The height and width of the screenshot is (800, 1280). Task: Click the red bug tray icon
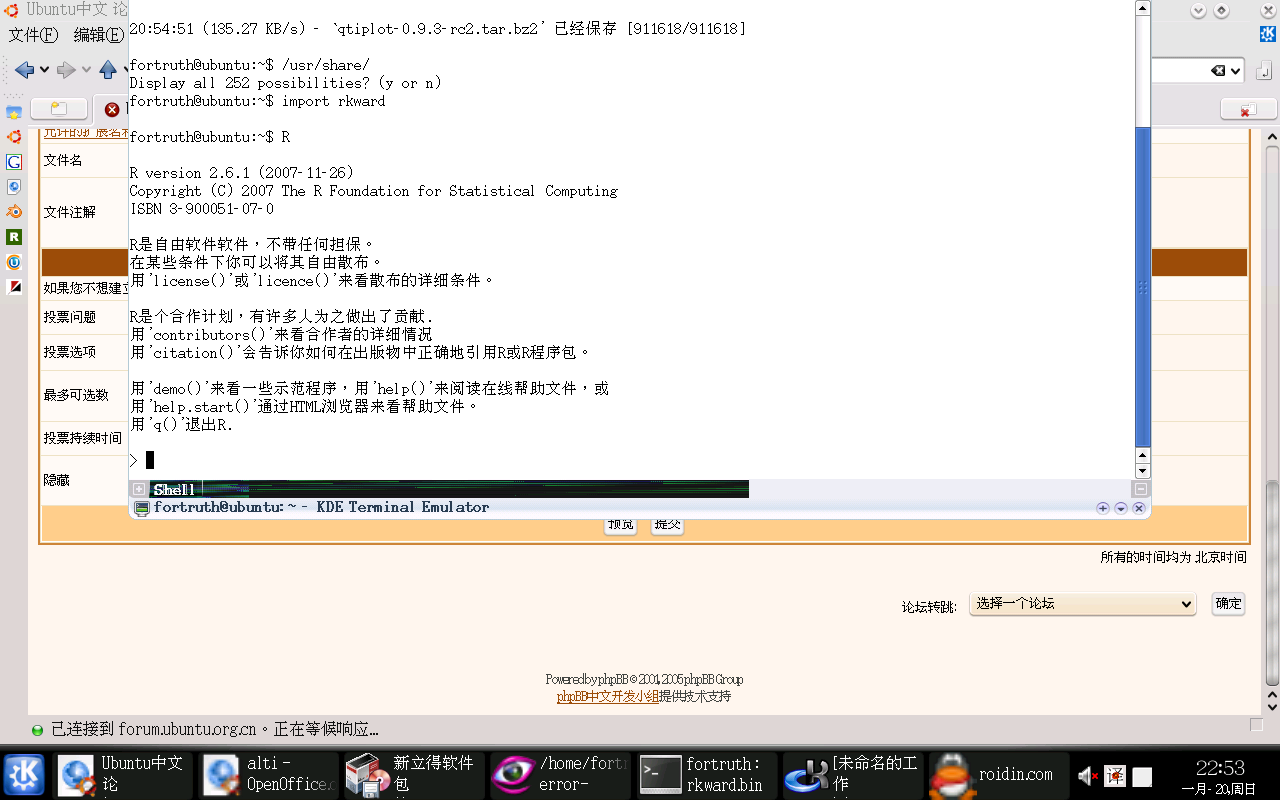(x=1116, y=776)
